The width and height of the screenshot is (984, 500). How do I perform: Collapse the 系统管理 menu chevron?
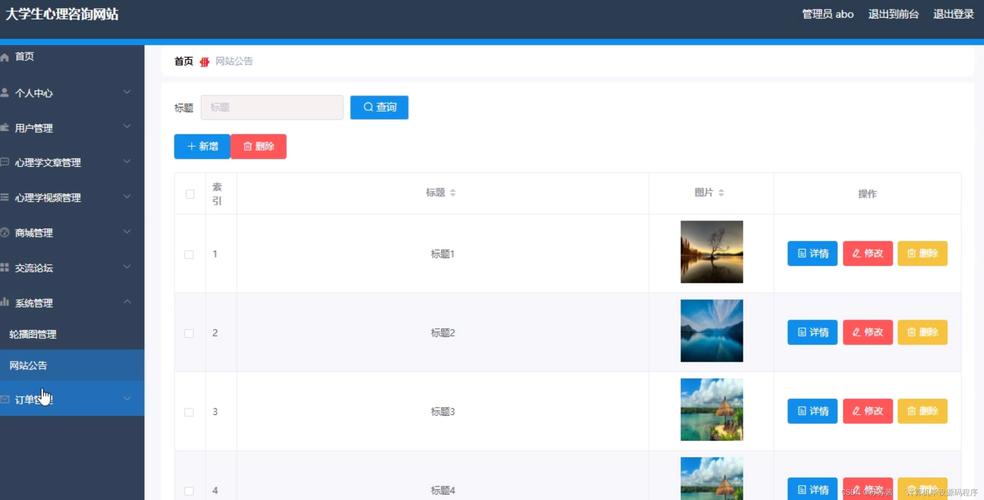(127, 302)
